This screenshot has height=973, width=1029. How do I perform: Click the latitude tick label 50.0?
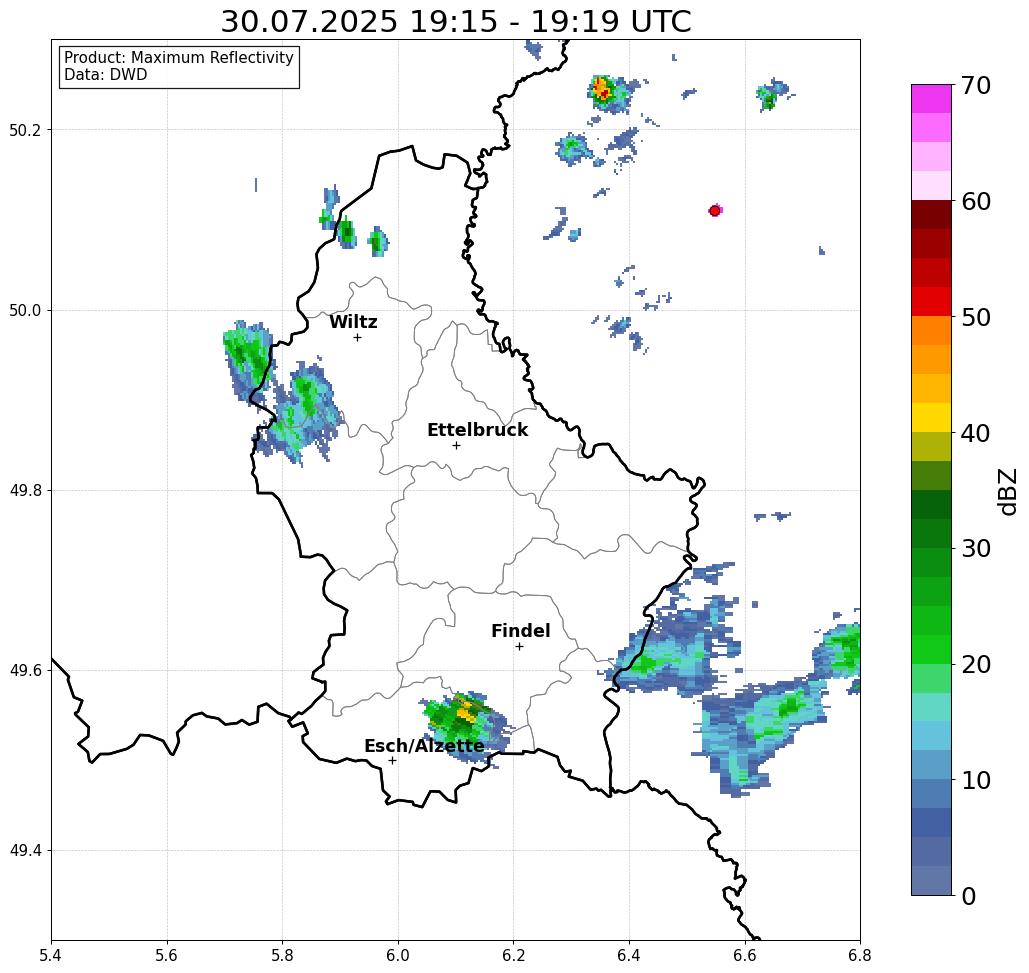click(25, 310)
